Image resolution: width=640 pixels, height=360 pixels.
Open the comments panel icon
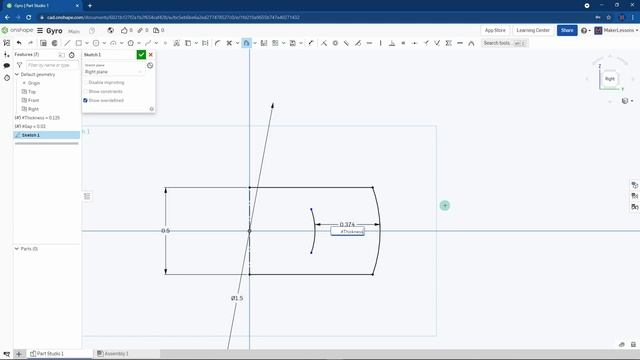7,66
